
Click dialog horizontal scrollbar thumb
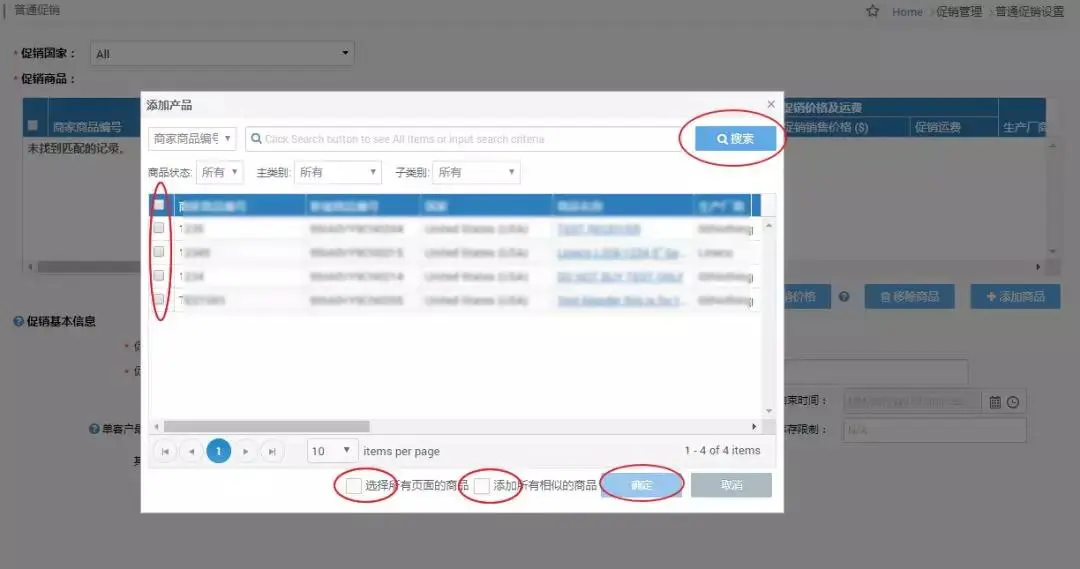(267, 426)
